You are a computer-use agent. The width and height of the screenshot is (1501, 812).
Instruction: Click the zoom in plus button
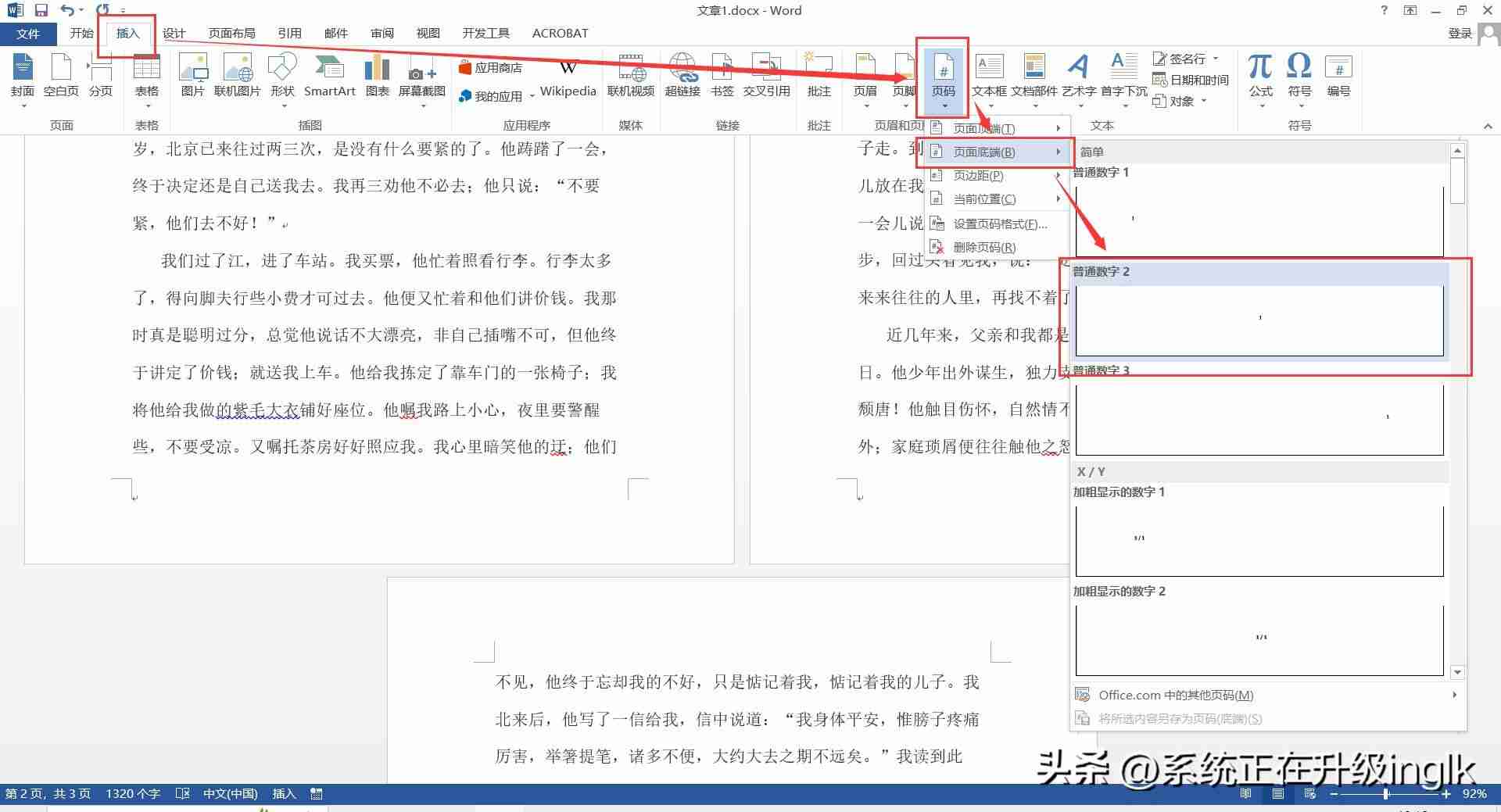pyautogui.click(x=1446, y=793)
